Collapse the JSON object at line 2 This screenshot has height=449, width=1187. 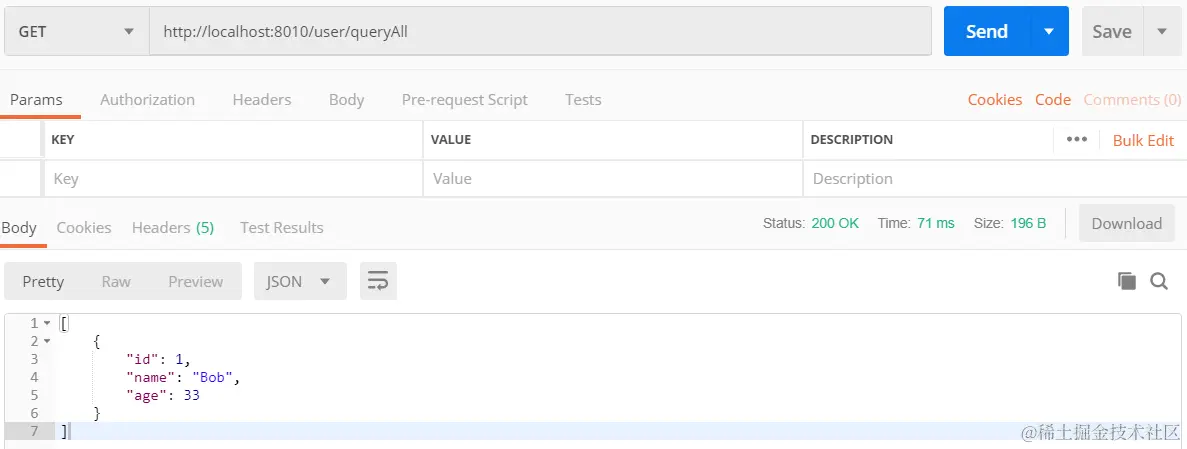point(46,341)
